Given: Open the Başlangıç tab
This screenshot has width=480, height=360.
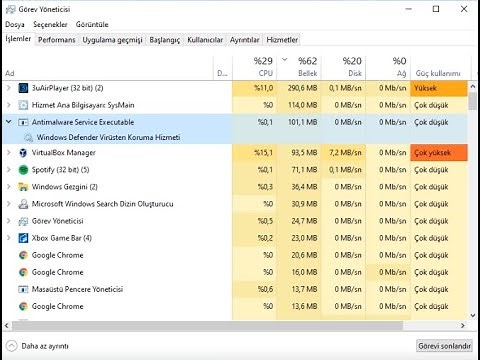Looking at the screenshot, I should [165, 40].
